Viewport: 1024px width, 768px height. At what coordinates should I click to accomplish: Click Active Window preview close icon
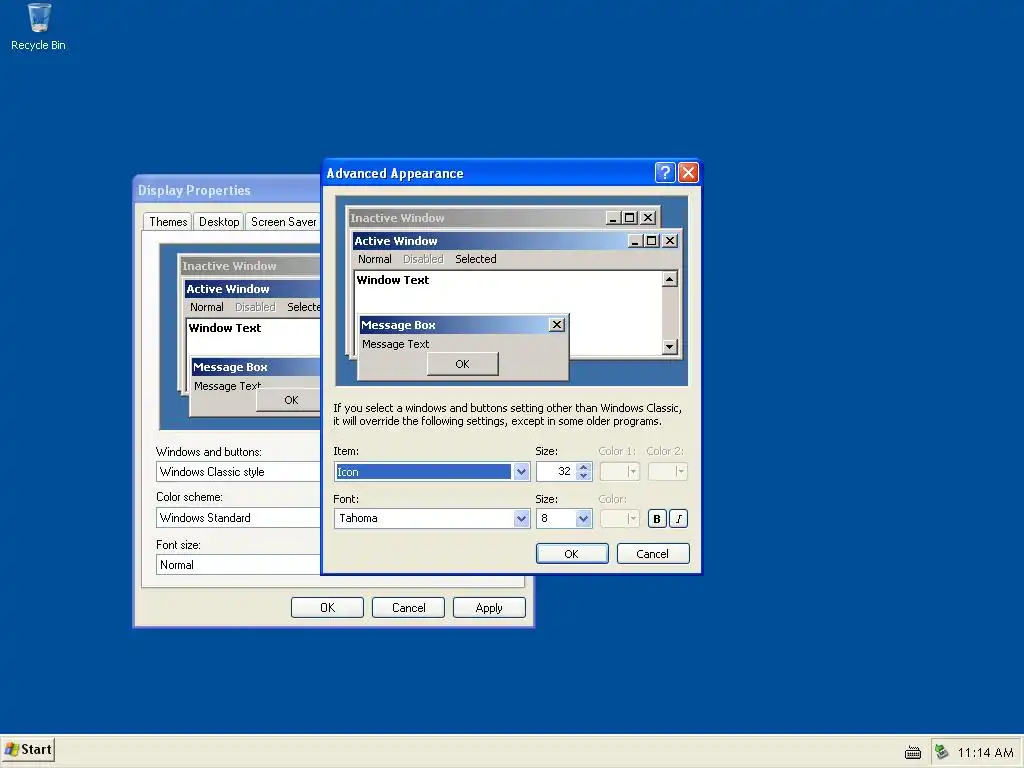pyautogui.click(x=669, y=241)
